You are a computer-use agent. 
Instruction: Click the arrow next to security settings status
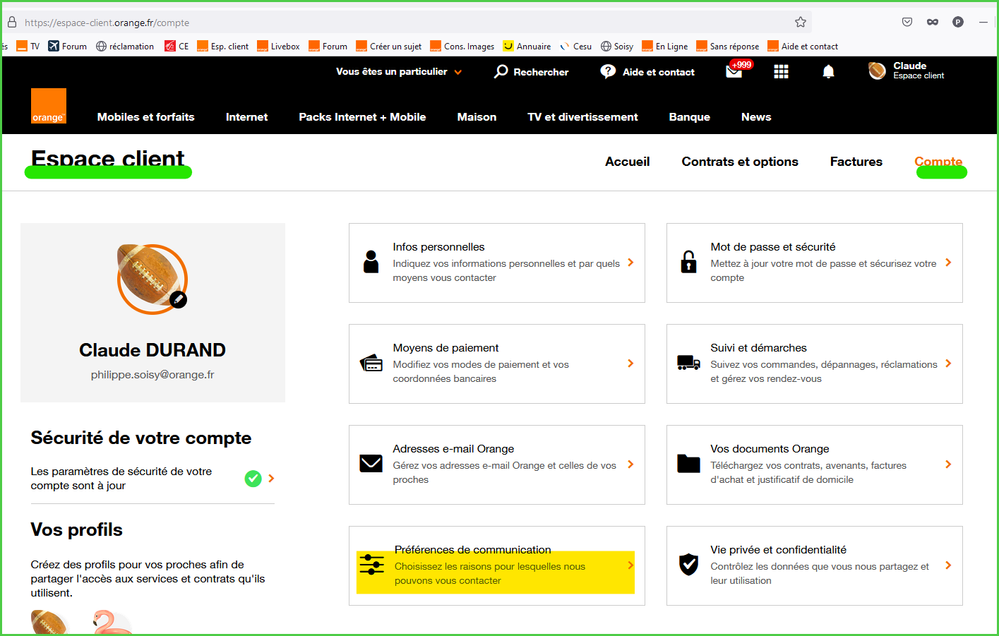pyautogui.click(x=271, y=478)
